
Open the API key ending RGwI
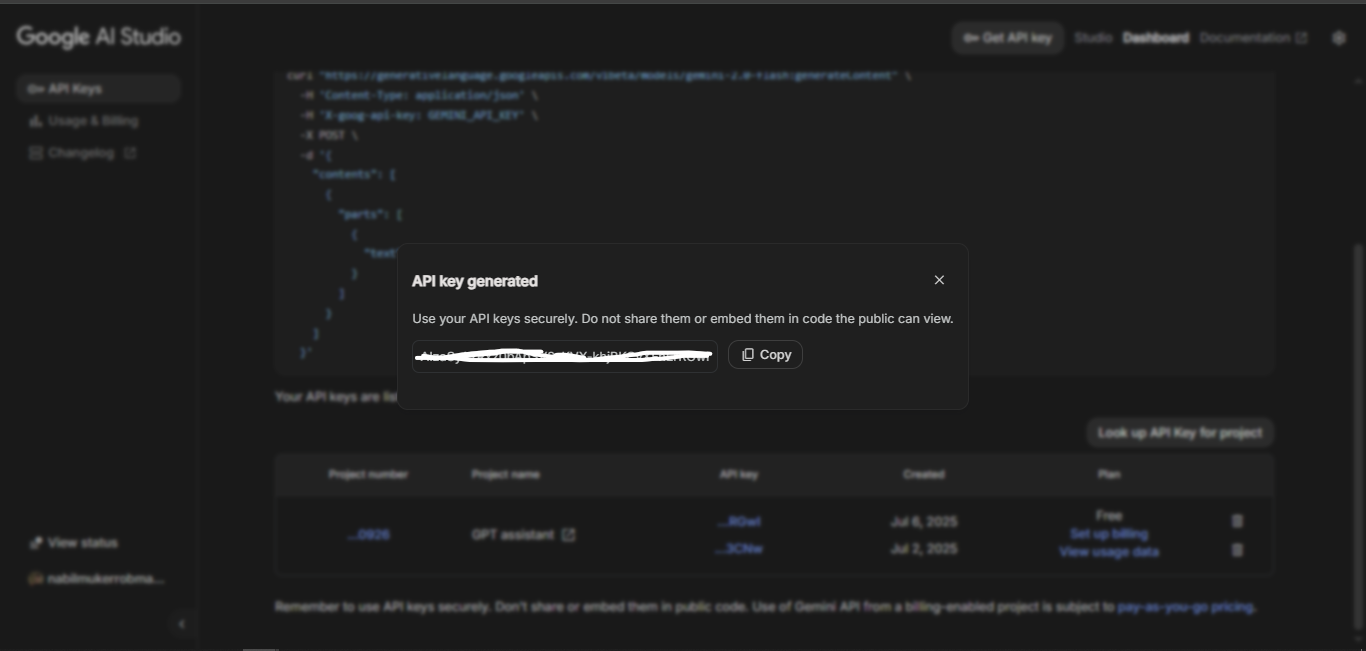739,522
